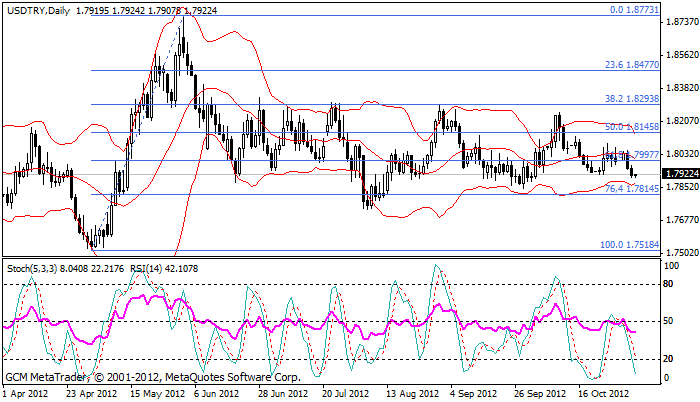
Task: Click the 4 Sep 2012 date label
Action: click(x=474, y=394)
